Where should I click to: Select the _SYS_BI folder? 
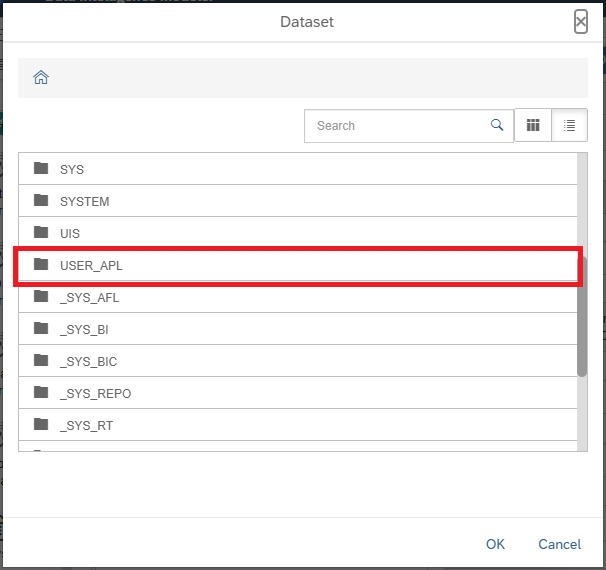pyautogui.click(x=85, y=330)
